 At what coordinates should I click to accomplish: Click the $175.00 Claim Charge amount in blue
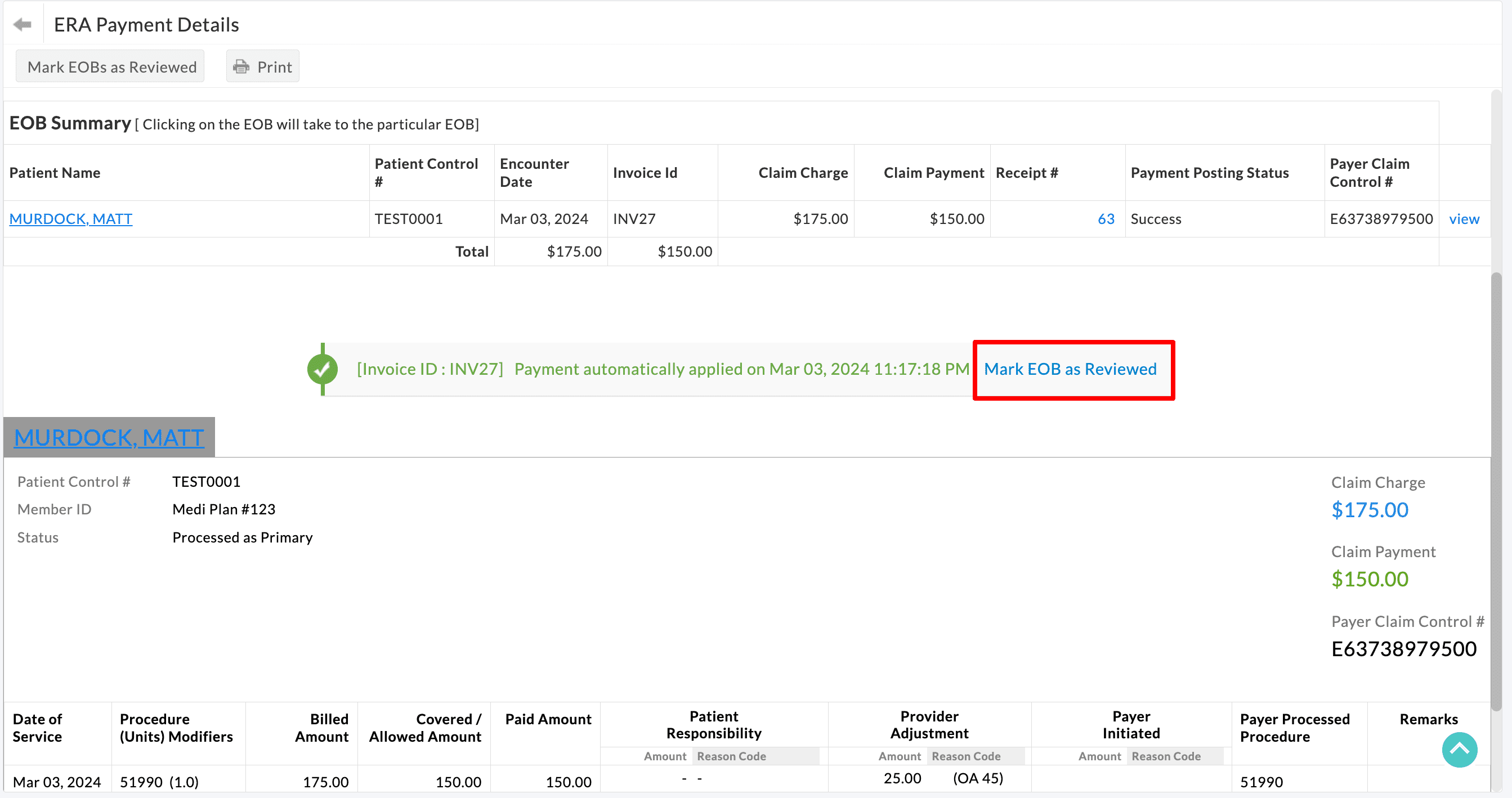point(1370,509)
